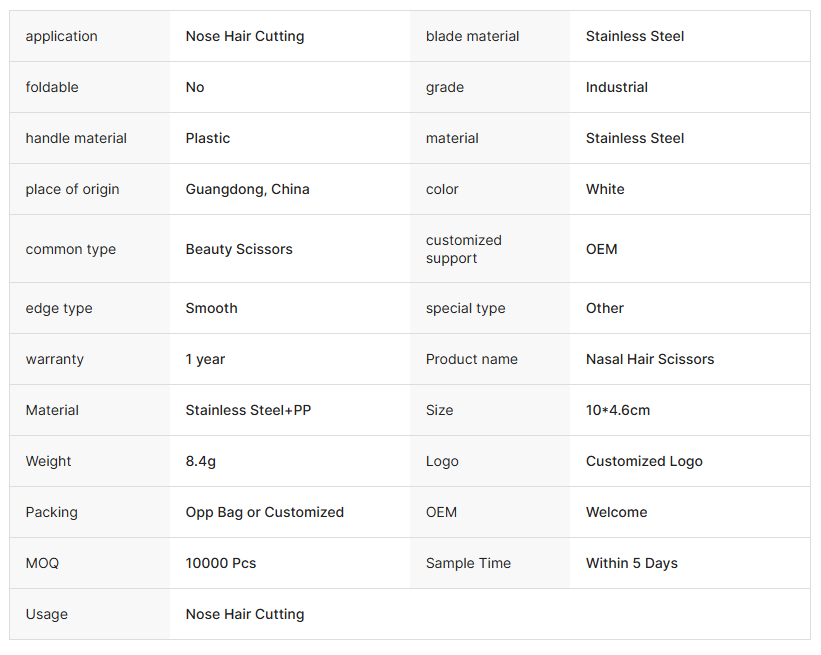Select the '10*4.6cm' size value
The height and width of the screenshot is (655, 821).
[x=618, y=411]
